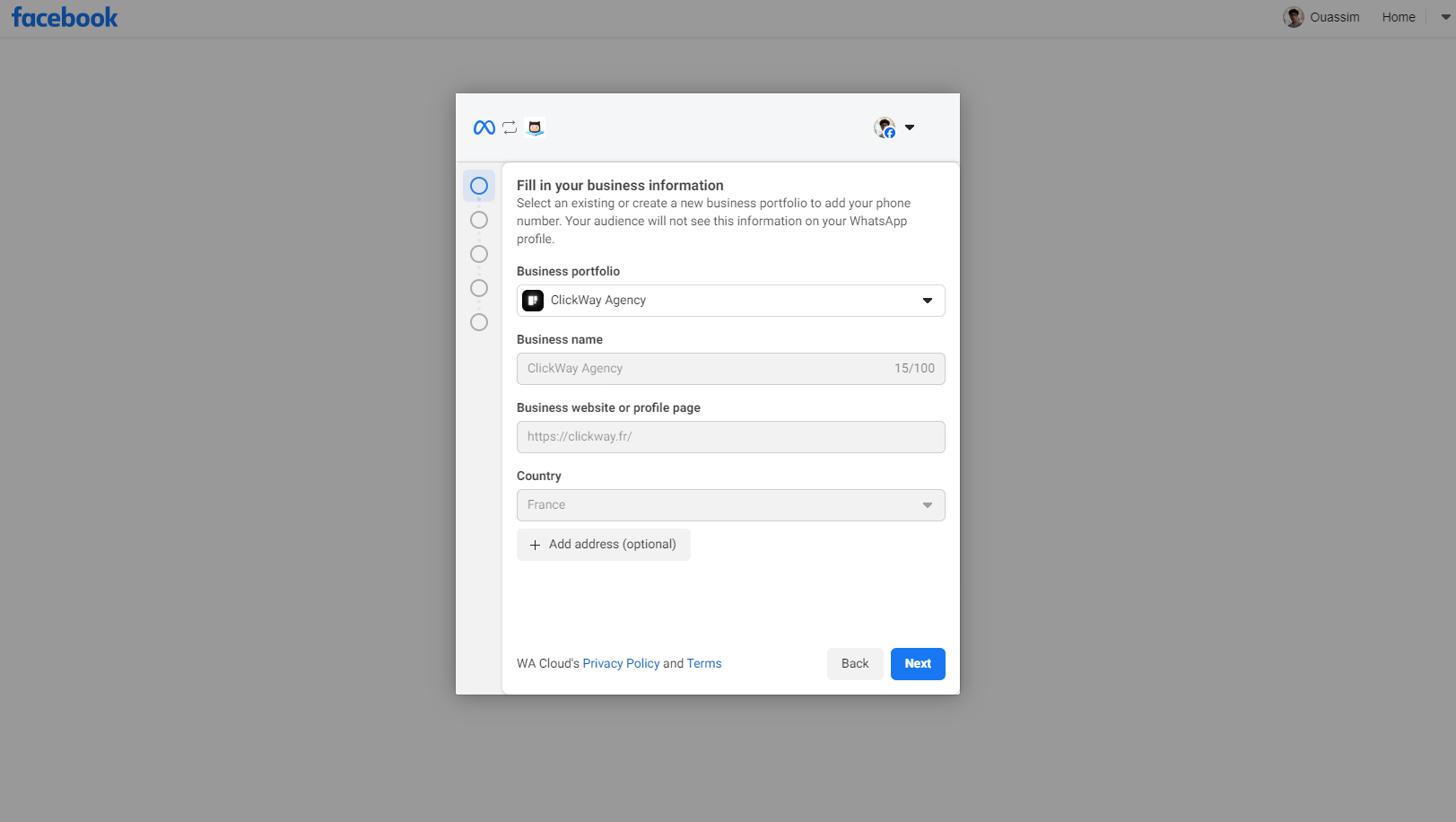Image resolution: width=1456 pixels, height=822 pixels.
Task: Click the app avatar icon beside swap arrows
Action: pyautogui.click(x=535, y=127)
